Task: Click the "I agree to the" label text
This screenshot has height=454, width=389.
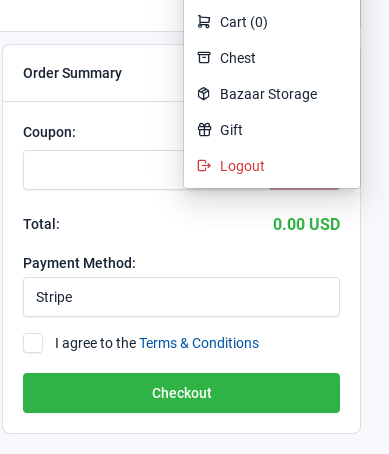Action: tap(96, 343)
